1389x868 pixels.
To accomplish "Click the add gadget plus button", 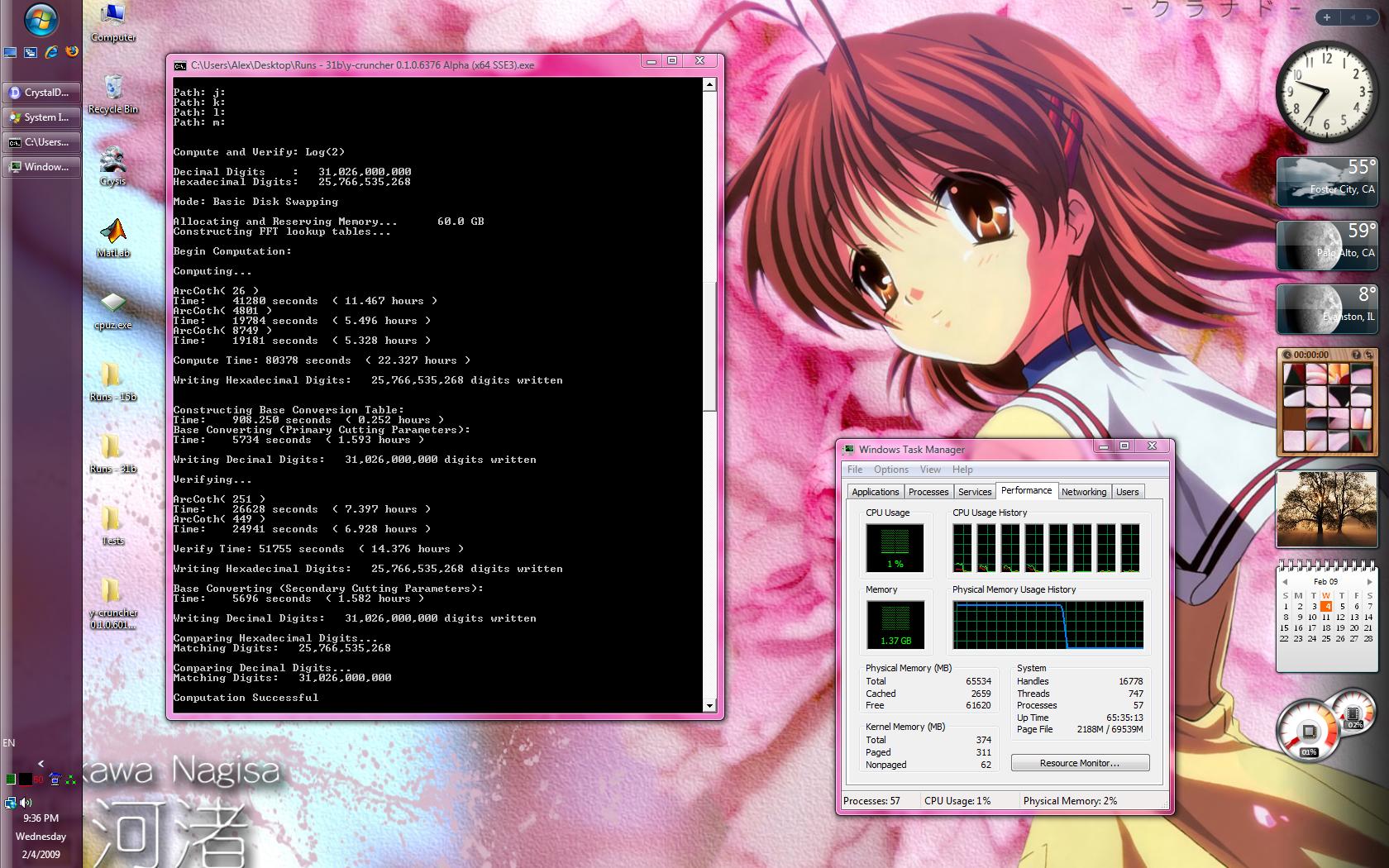I will tap(1327, 17).
